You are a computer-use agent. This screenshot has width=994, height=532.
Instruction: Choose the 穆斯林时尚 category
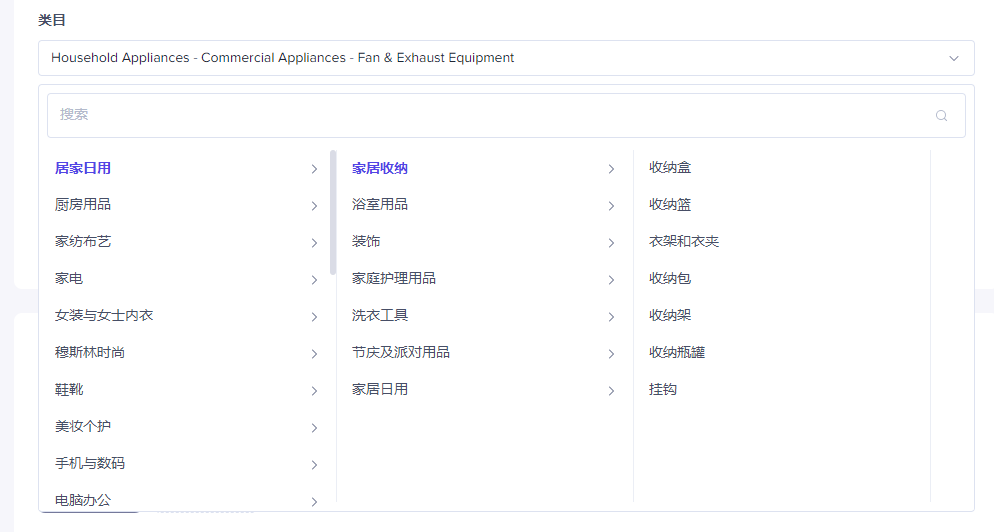coord(90,353)
